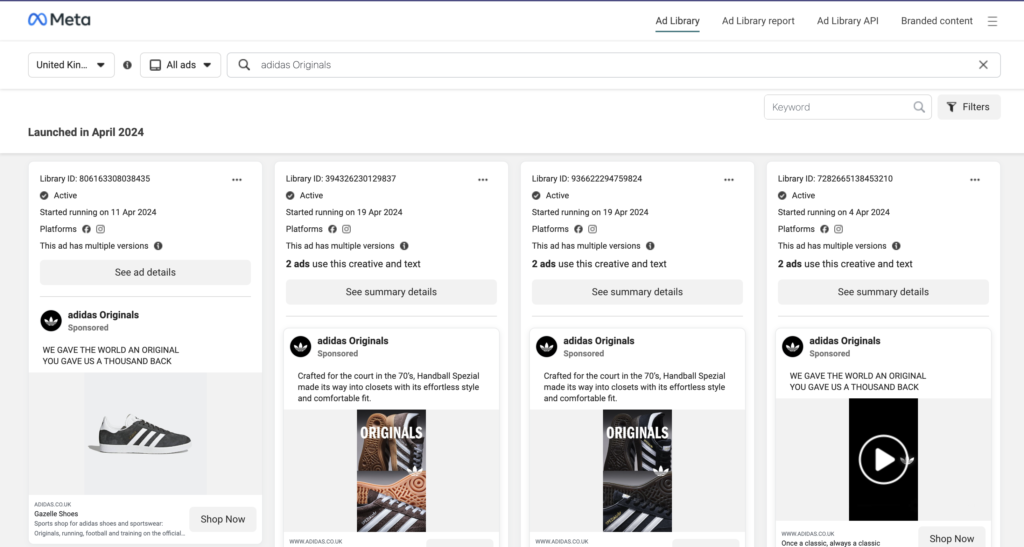Click Instagram platform icon on ad 806163308038435

[x=101, y=229]
